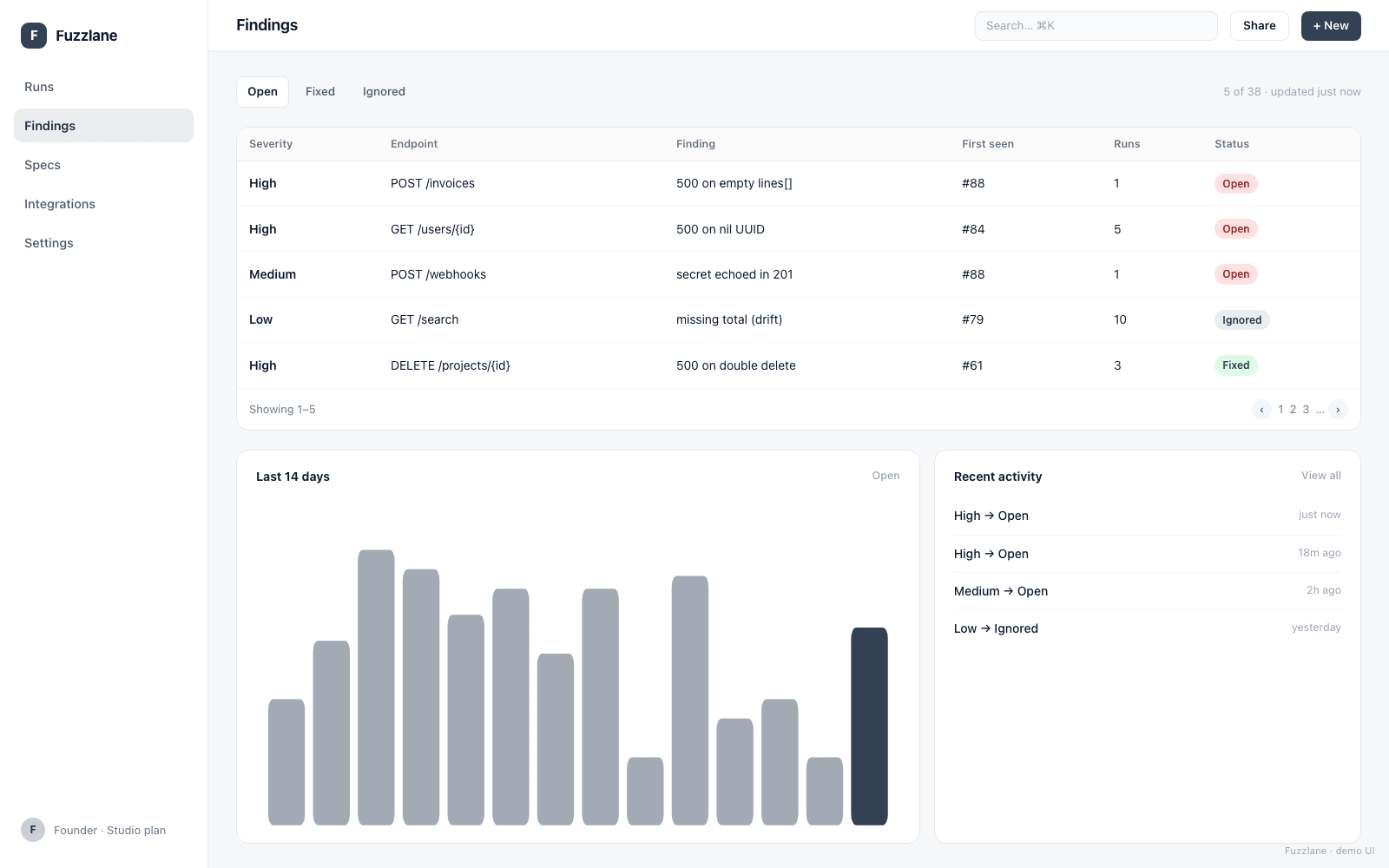Click 'Founder · Studio plan' account label

[109, 831]
